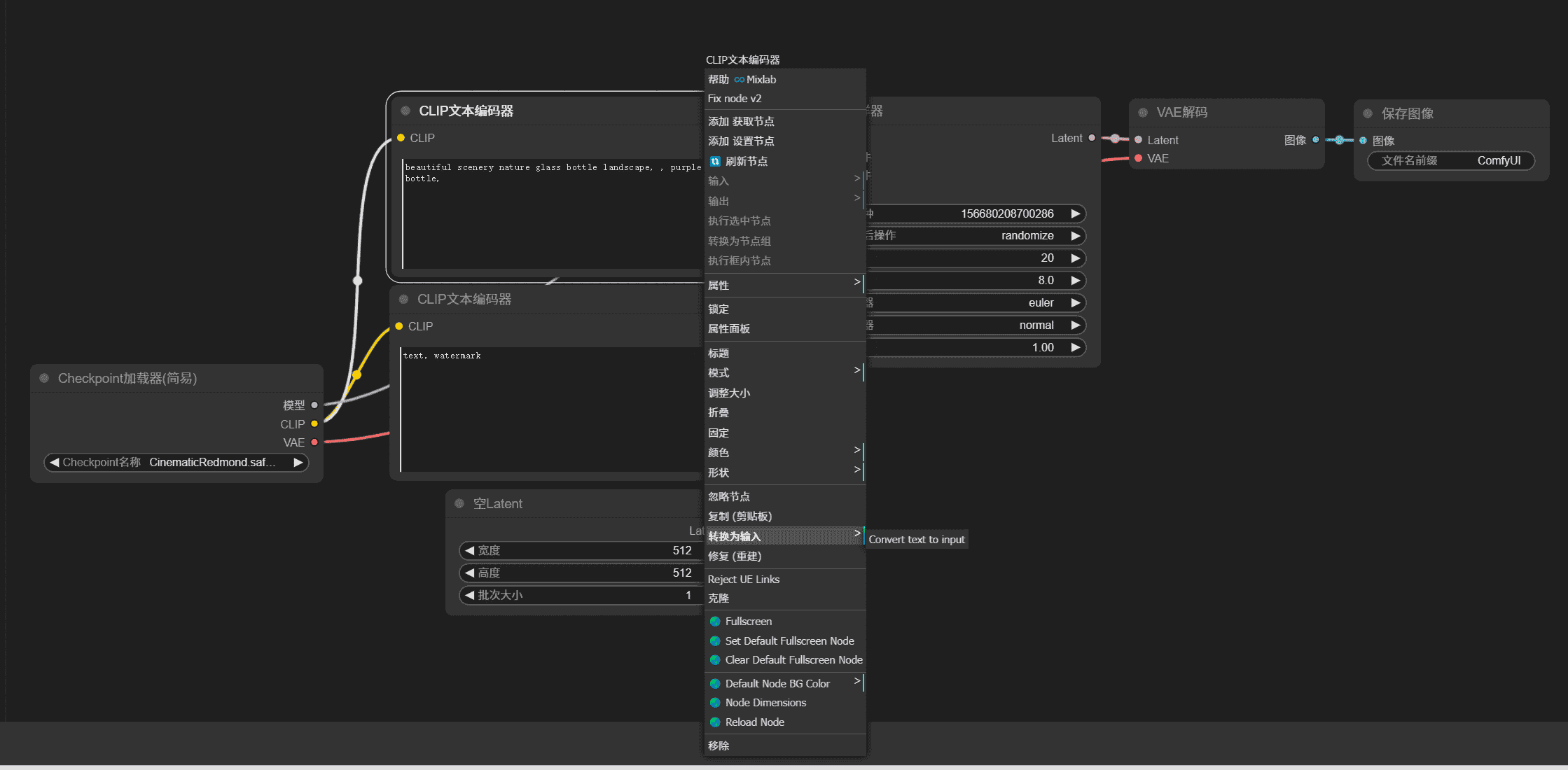Select 锁定 to lock the node
The height and width of the screenshot is (770, 1568).
pos(719,308)
